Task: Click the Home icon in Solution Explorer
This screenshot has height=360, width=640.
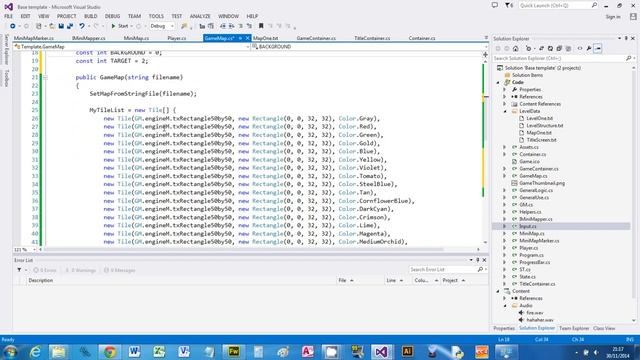Action: (x=516, y=49)
